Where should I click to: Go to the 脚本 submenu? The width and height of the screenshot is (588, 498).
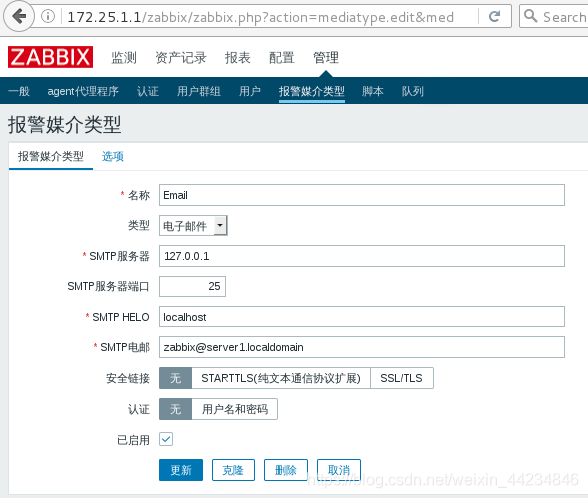click(x=373, y=91)
